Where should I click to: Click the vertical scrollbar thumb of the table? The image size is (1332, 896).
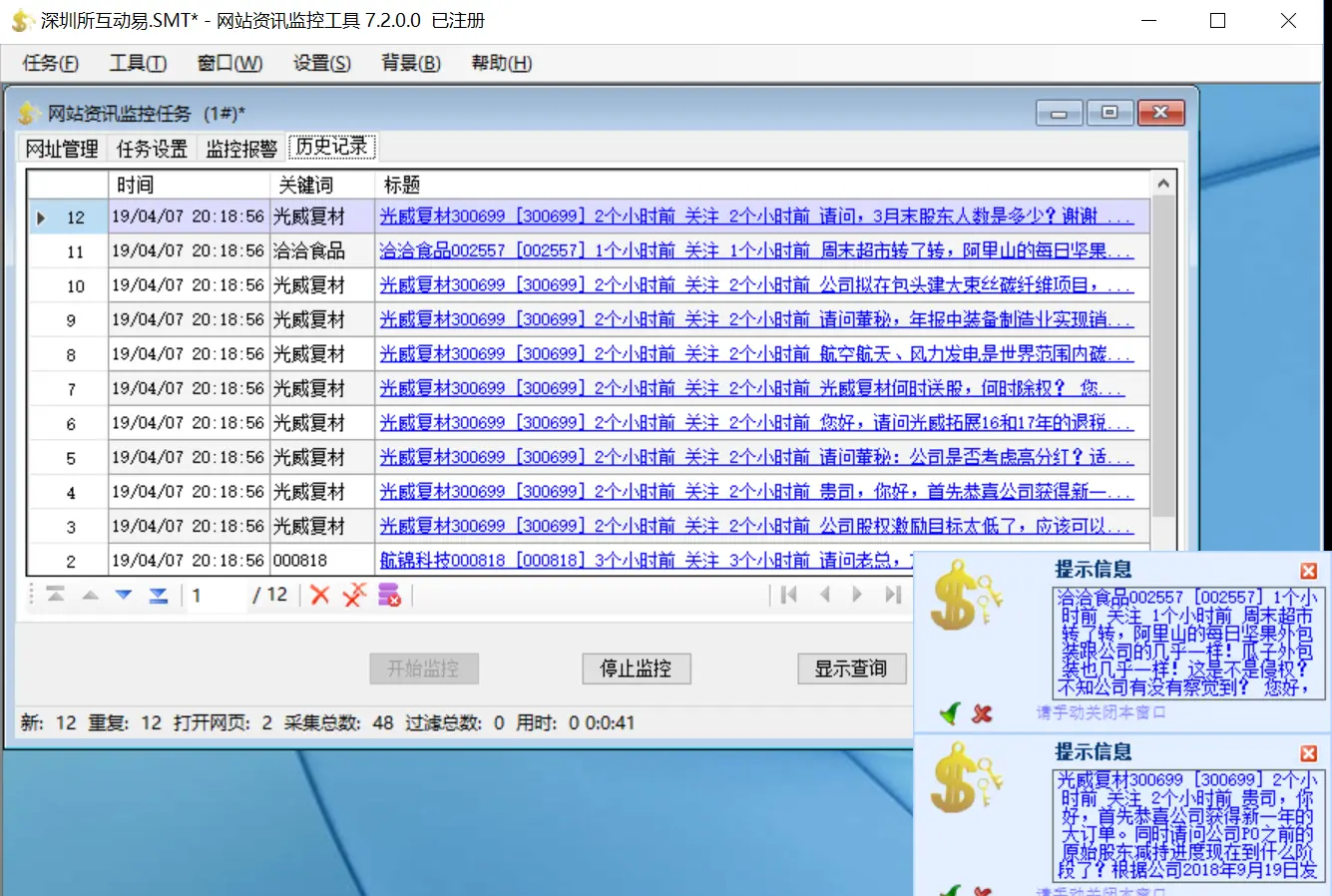click(1162, 356)
